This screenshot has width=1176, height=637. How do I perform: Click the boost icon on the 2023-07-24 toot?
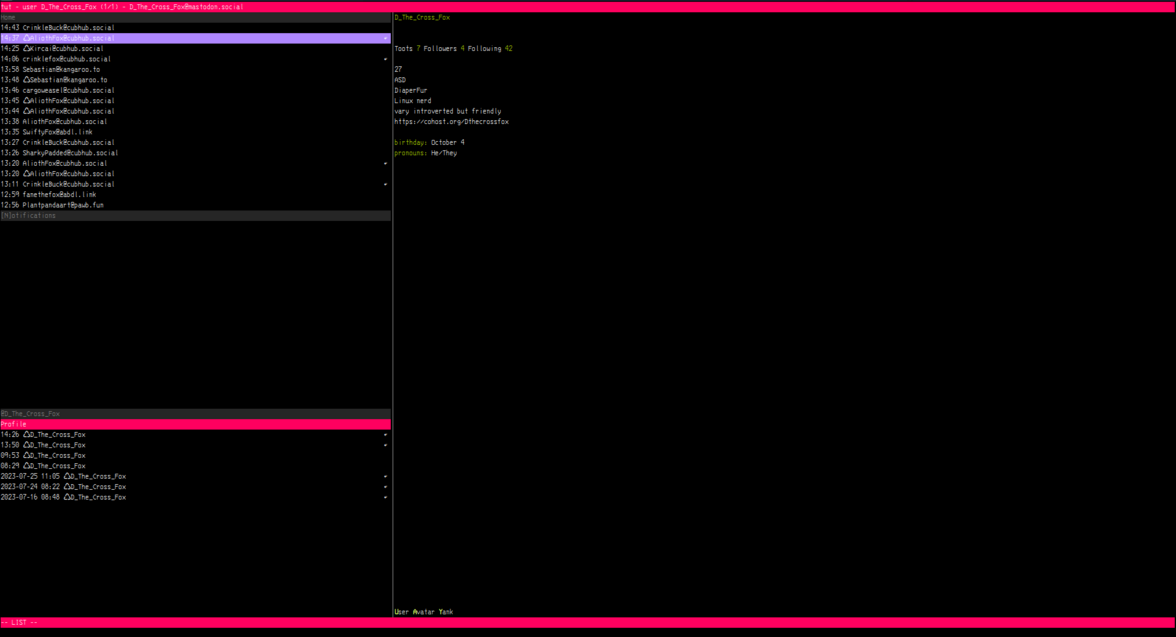tap(67, 487)
